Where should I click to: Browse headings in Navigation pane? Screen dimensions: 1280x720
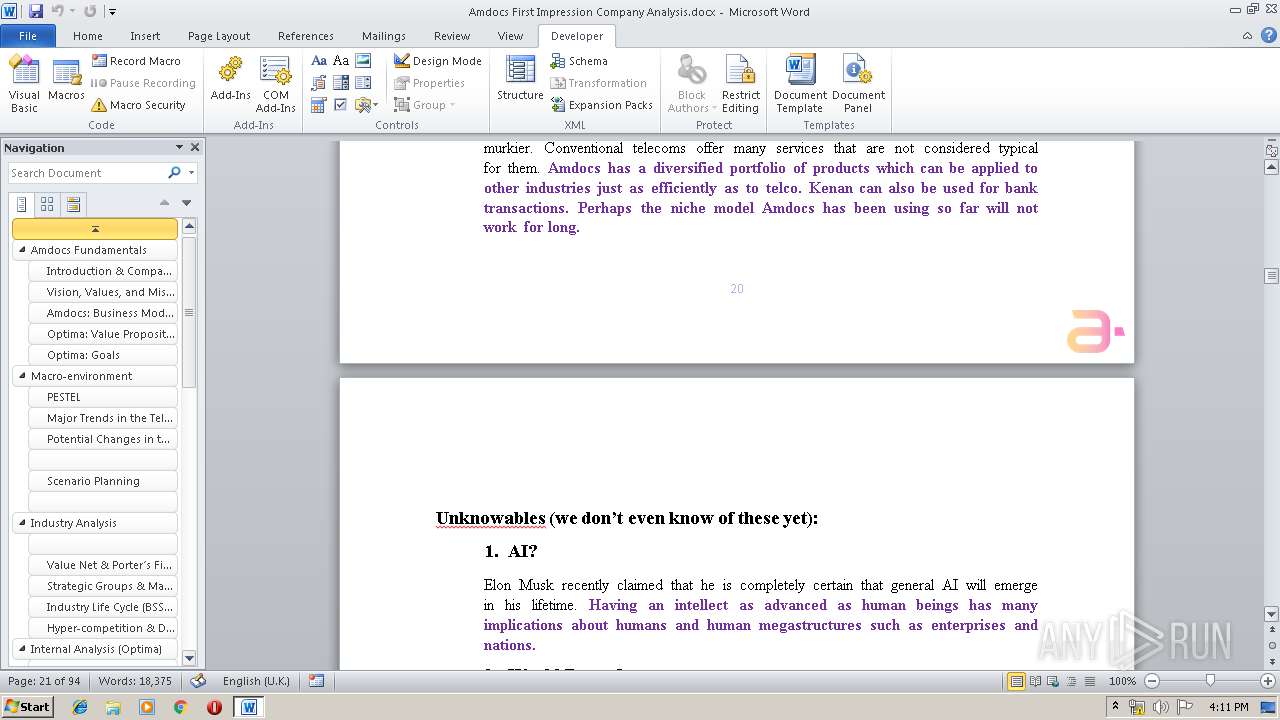pyautogui.click(x=22, y=204)
